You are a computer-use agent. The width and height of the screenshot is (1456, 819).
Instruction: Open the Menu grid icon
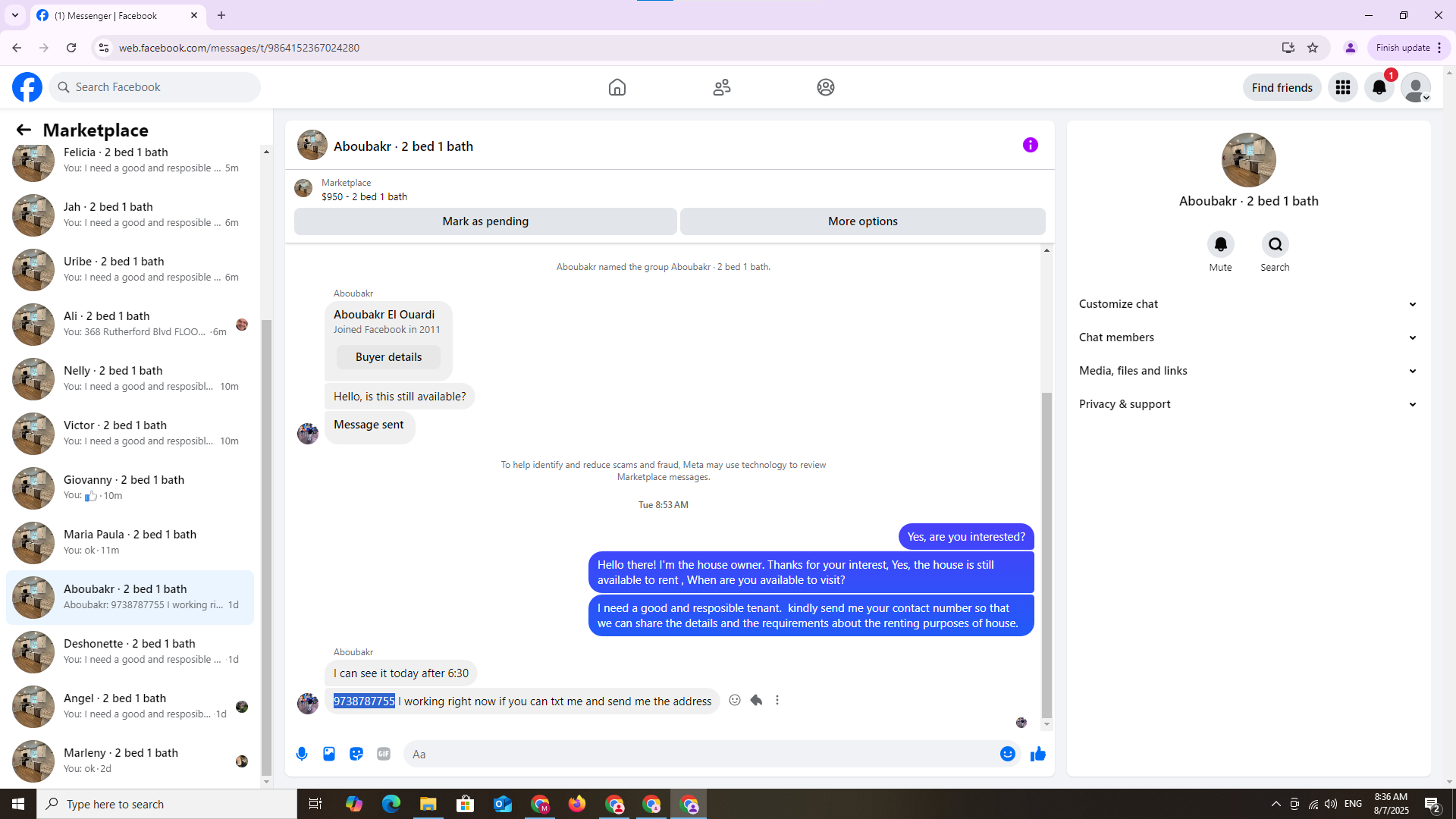1343,87
